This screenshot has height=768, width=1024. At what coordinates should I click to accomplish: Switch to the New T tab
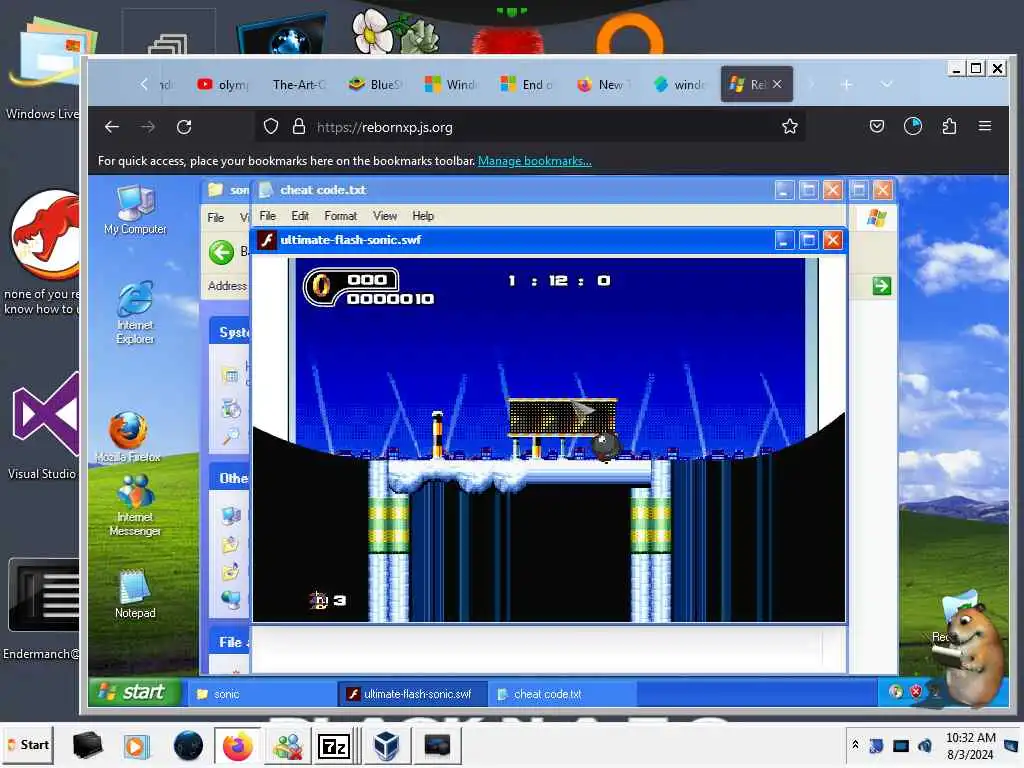(x=603, y=84)
